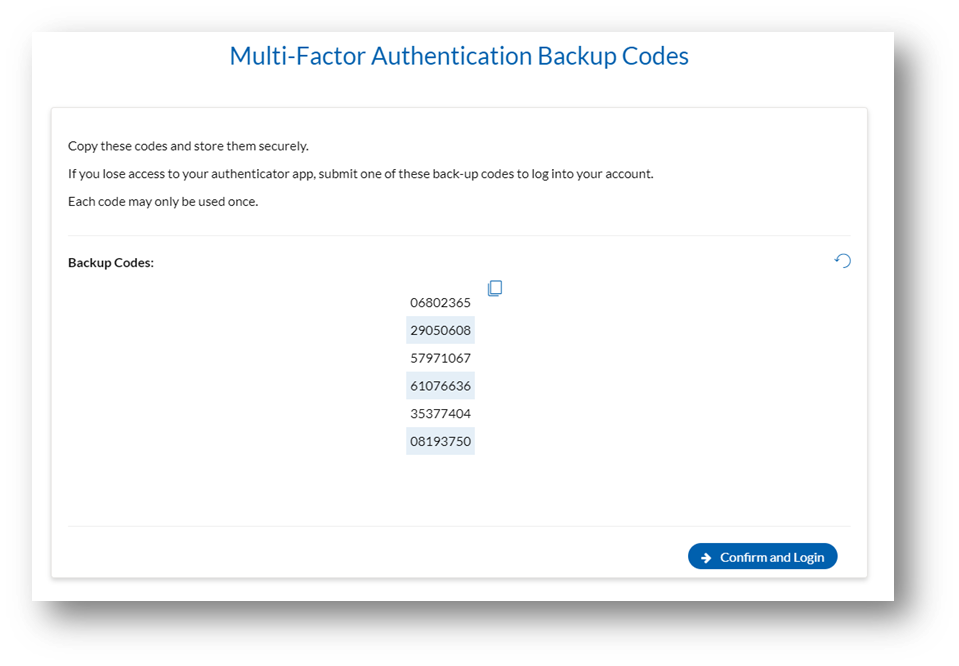The image size is (959, 666).
Task: Select backup code 61076636
Action: [441, 385]
